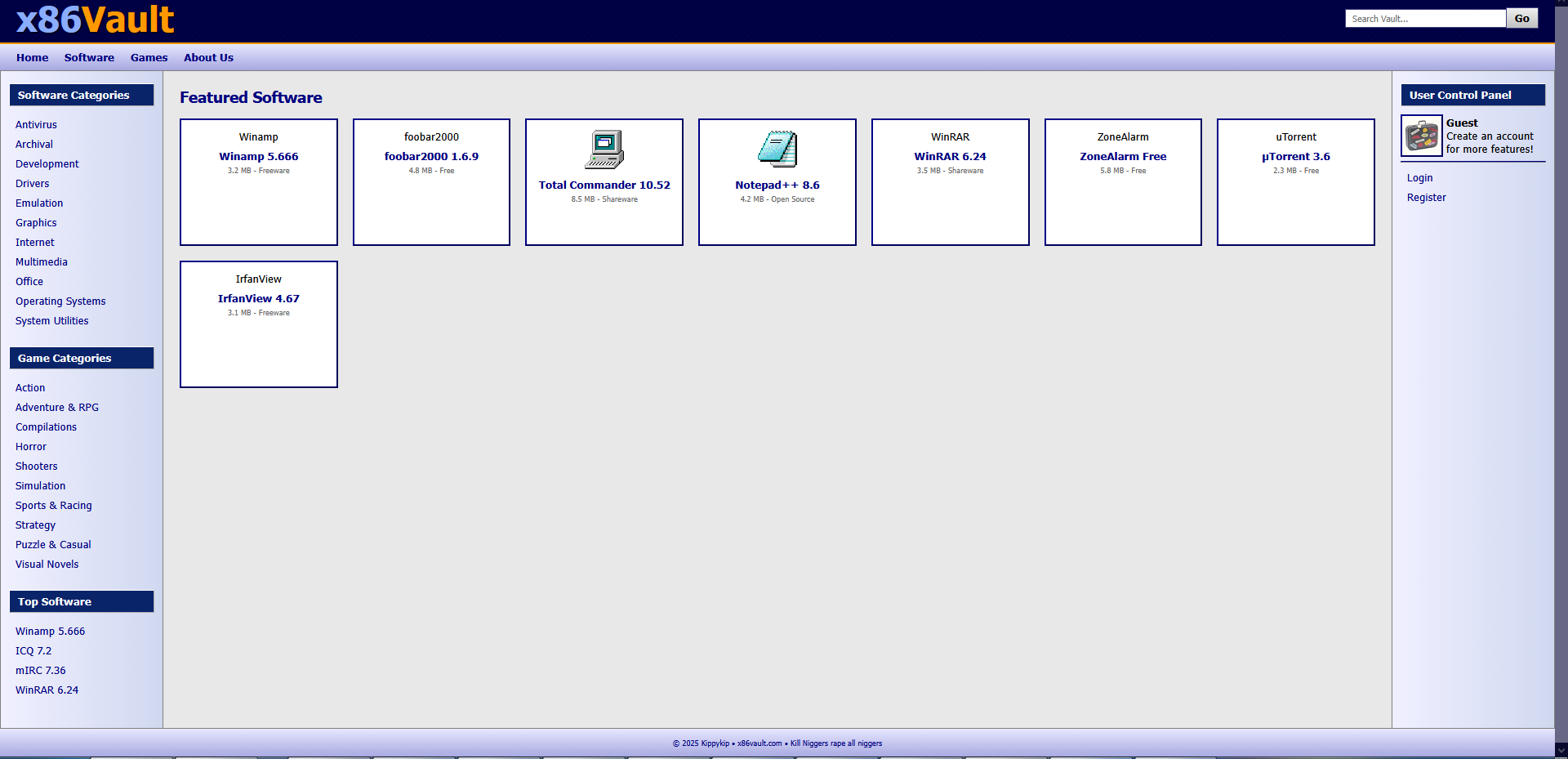The width and height of the screenshot is (1568, 759).
Task: Select the Adventure & RPG game category
Action: pyautogui.click(x=57, y=408)
